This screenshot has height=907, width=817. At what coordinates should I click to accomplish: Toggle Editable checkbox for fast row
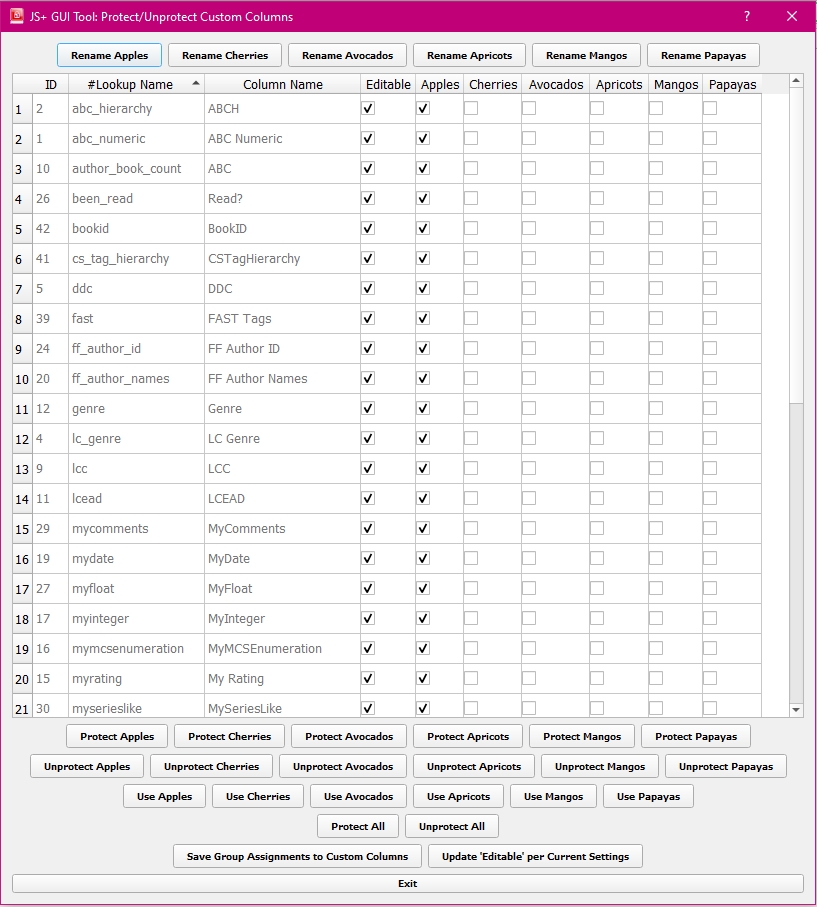click(x=368, y=319)
